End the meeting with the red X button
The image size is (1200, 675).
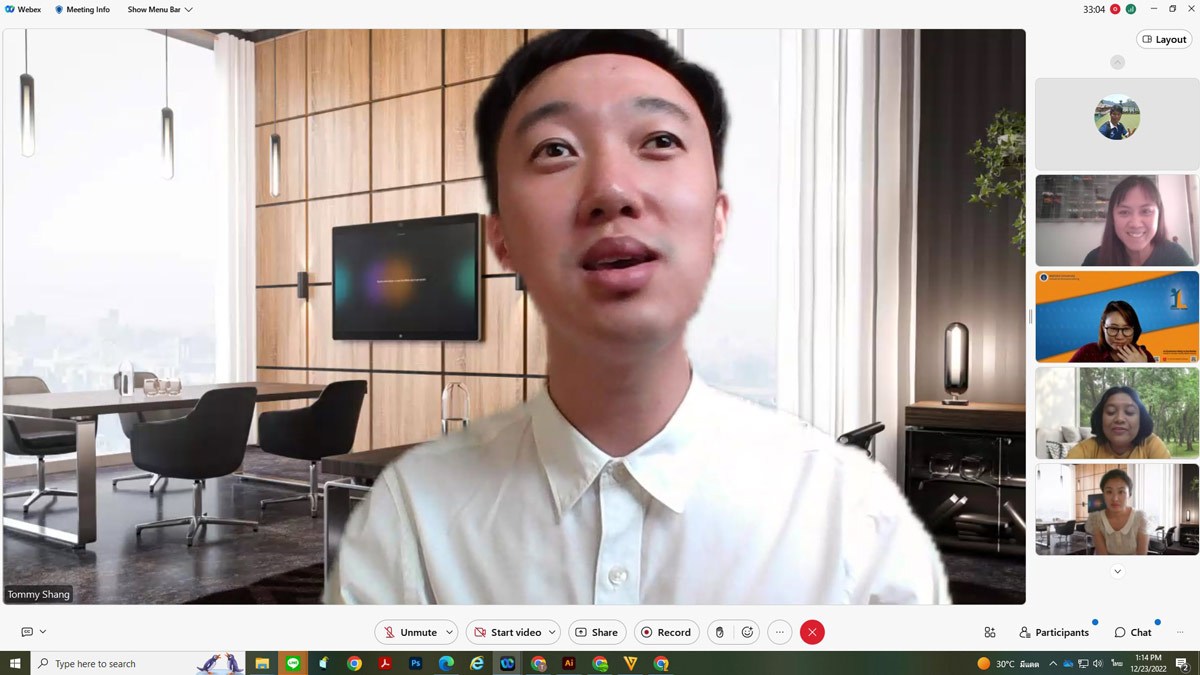tap(812, 632)
